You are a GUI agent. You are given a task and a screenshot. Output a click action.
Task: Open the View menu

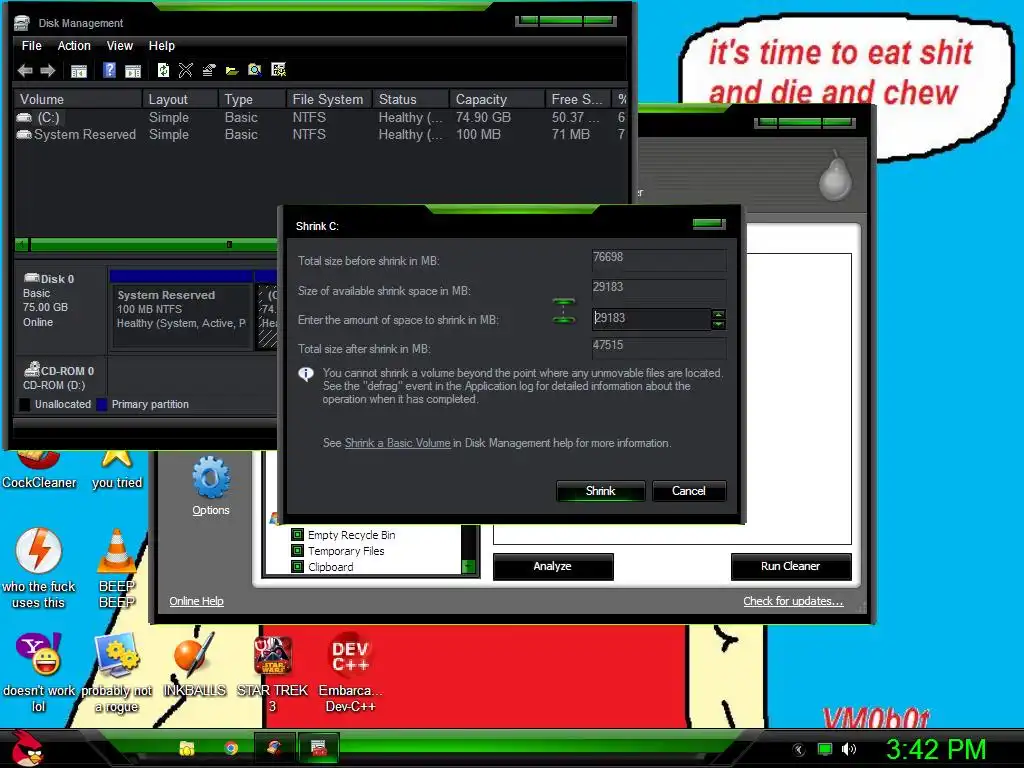pos(120,46)
